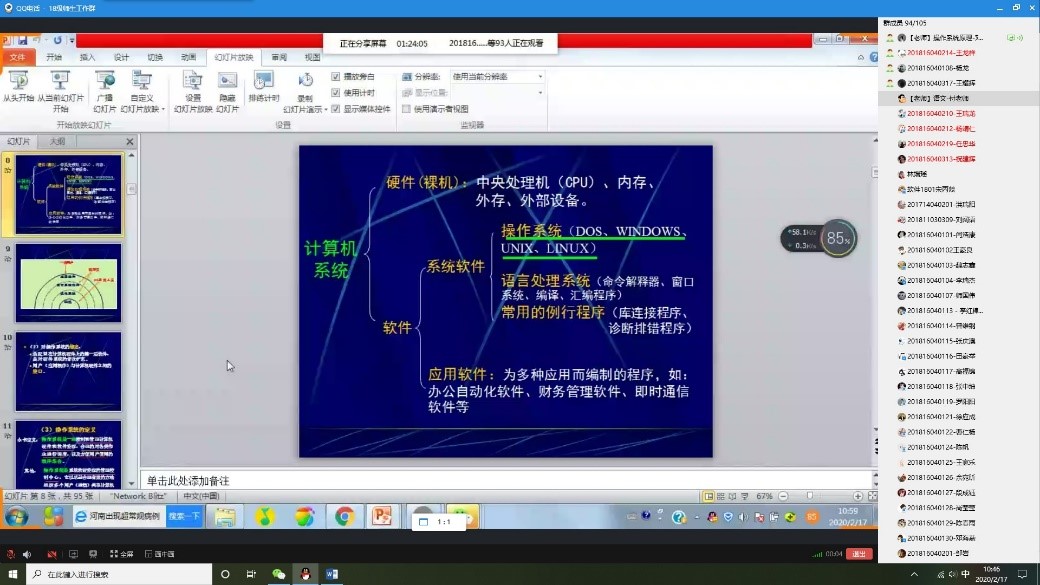This screenshot has width=1040, height=585.
Task: Switch to the Animations (动画) ribbon tab
Action: (188, 58)
